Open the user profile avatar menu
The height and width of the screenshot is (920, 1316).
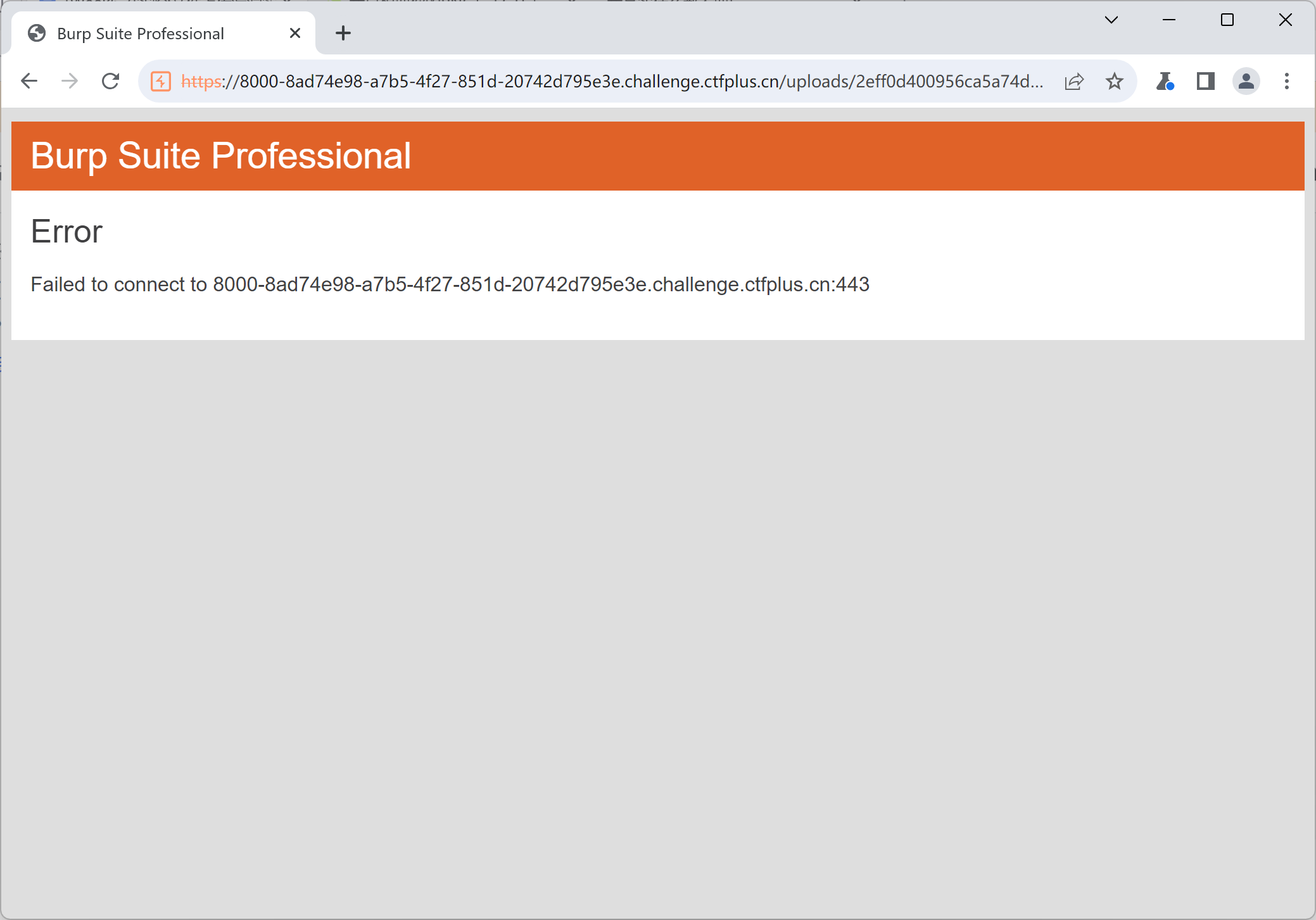pyautogui.click(x=1246, y=81)
